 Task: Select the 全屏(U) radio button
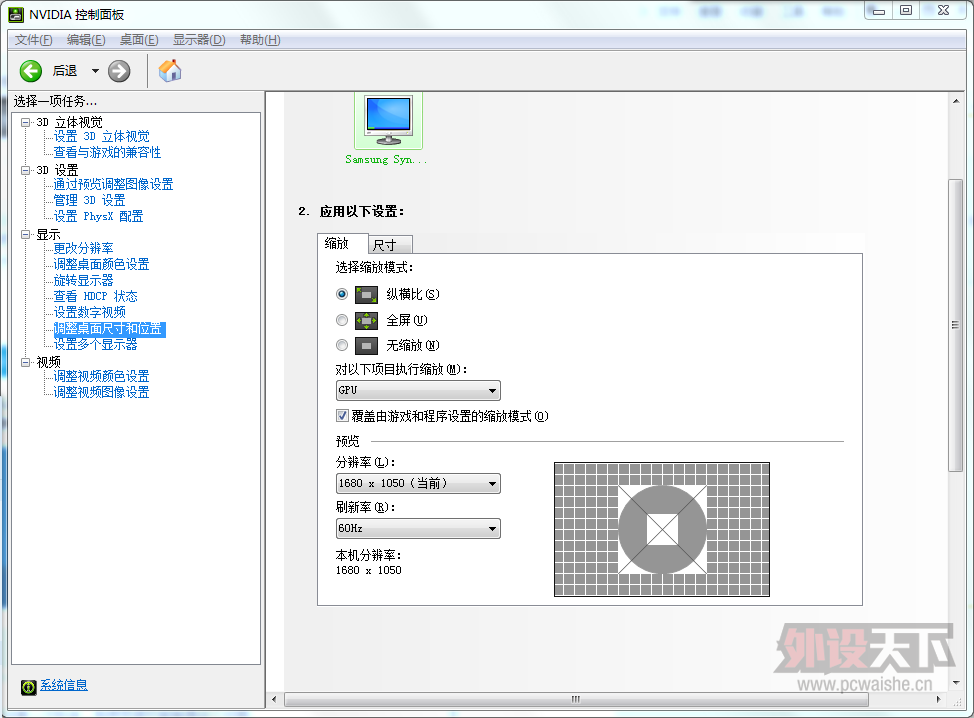point(342,320)
